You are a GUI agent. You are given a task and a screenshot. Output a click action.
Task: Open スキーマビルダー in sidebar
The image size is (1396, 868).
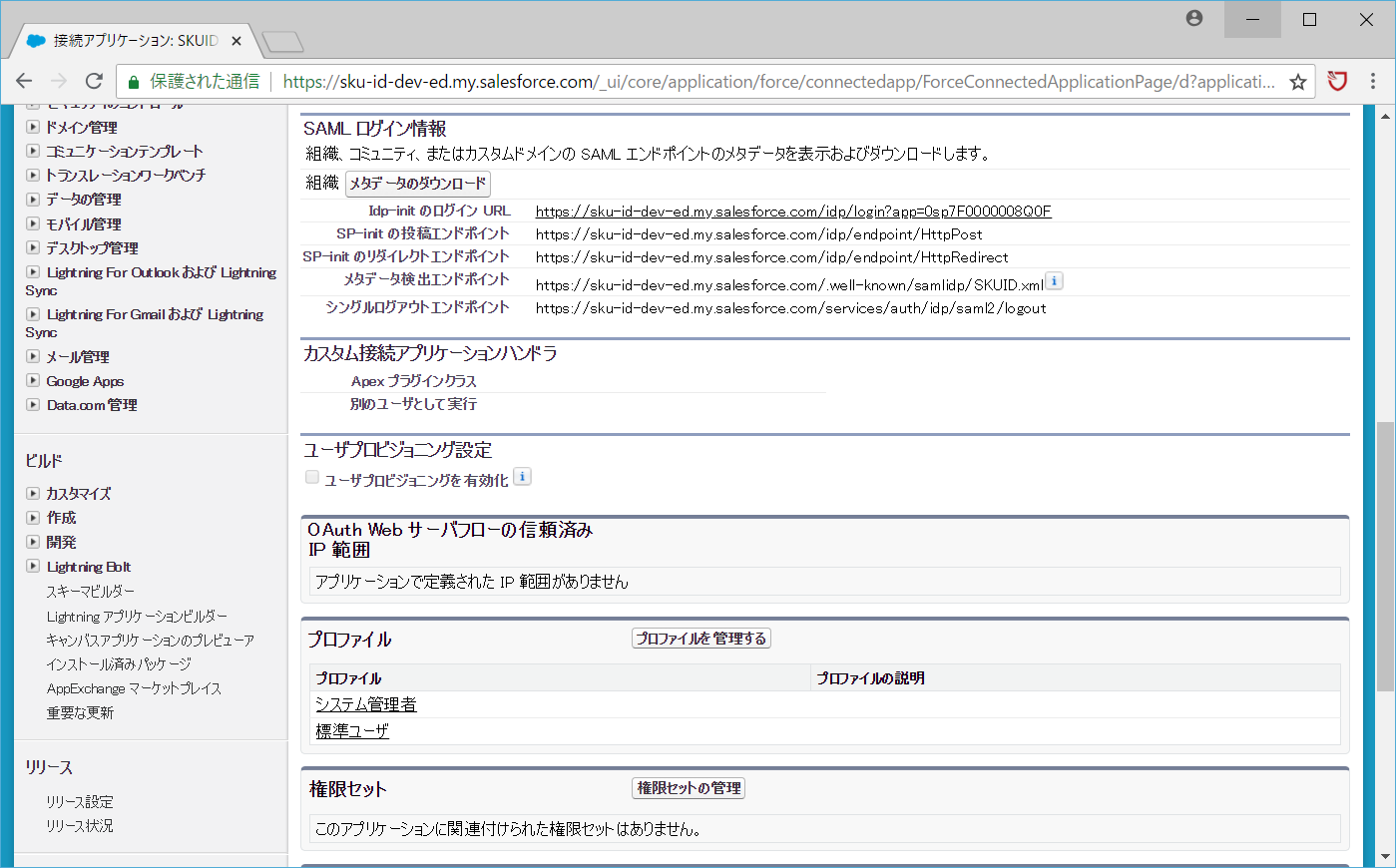(91, 592)
